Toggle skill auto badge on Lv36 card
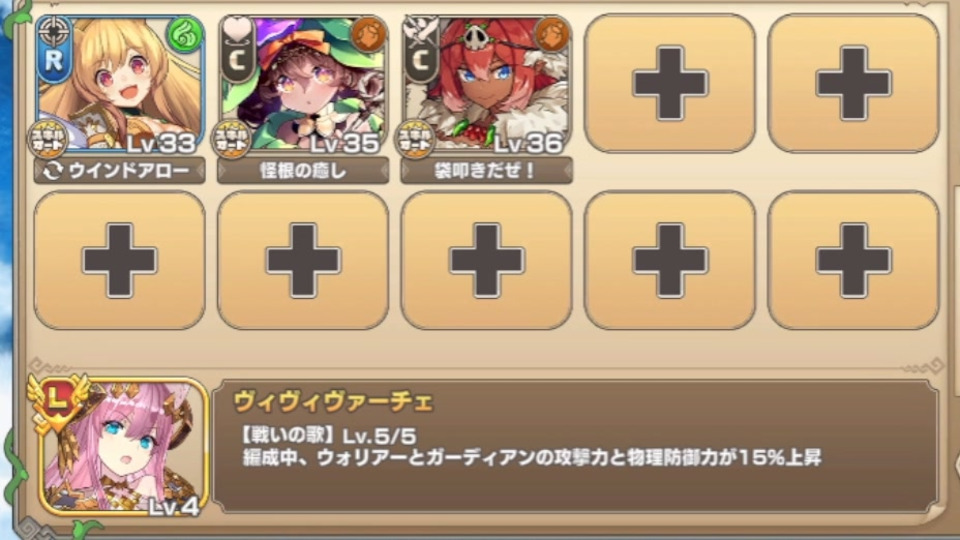This screenshot has height=540, width=960. (x=415, y=139)
